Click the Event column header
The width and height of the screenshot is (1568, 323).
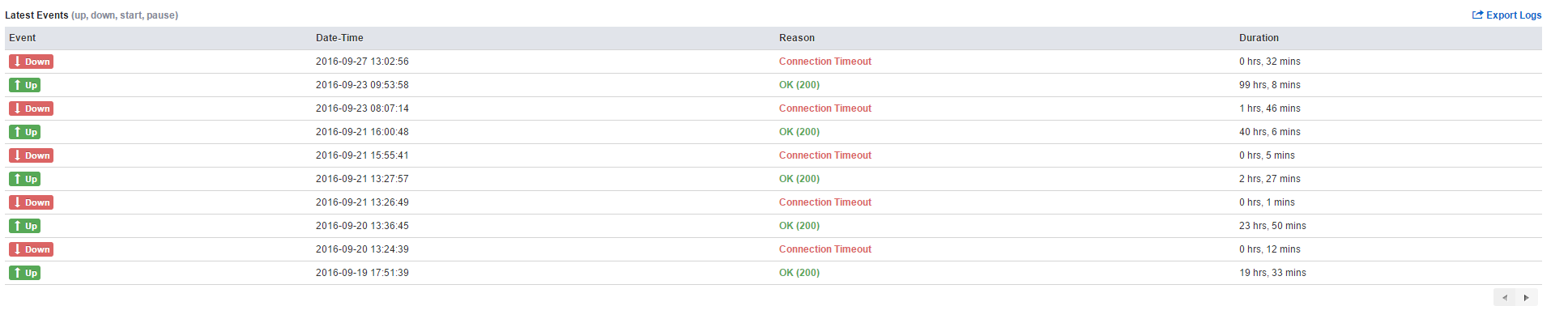pos(23,38)
